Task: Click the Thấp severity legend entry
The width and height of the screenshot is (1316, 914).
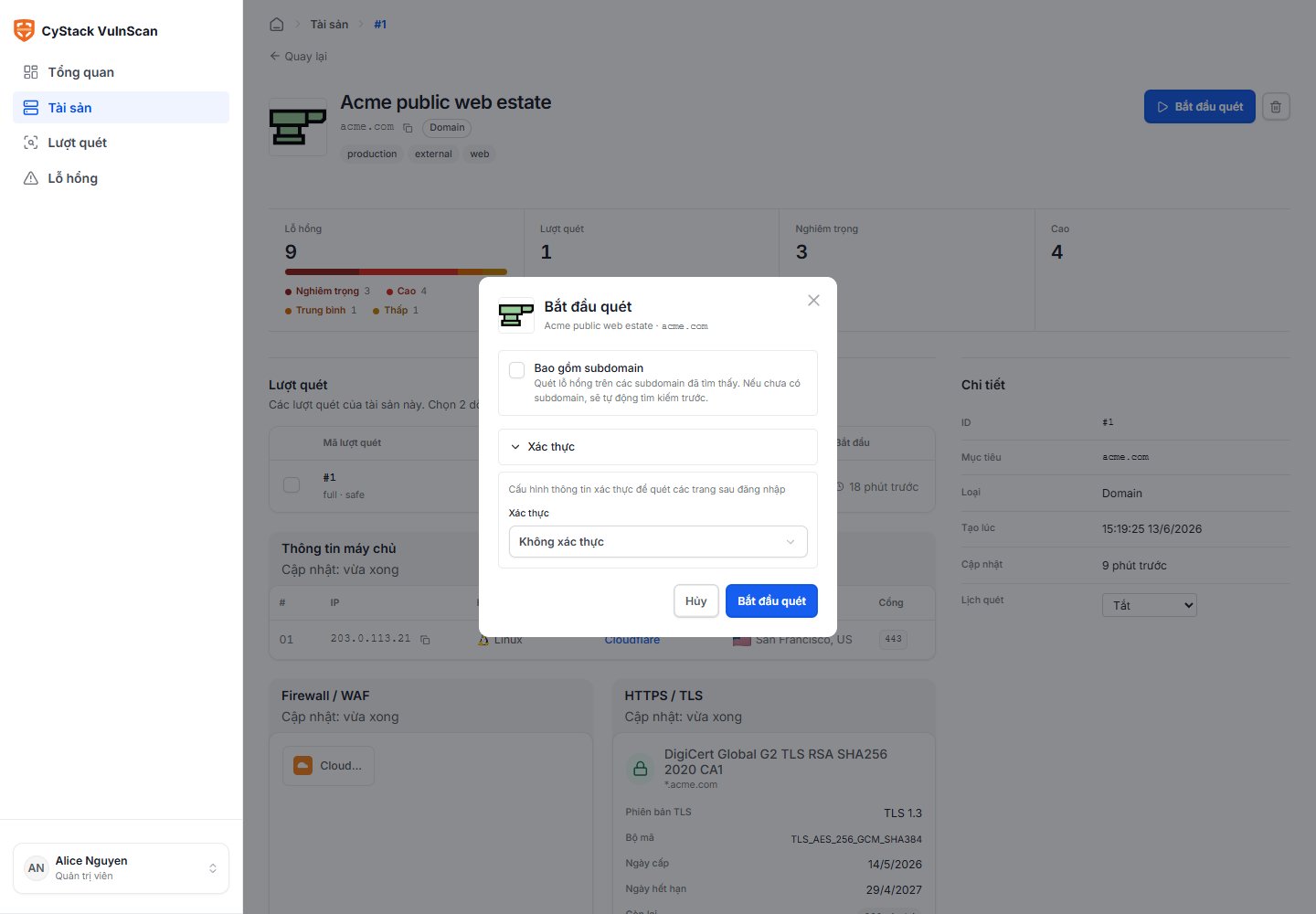Action: [396, 311]
